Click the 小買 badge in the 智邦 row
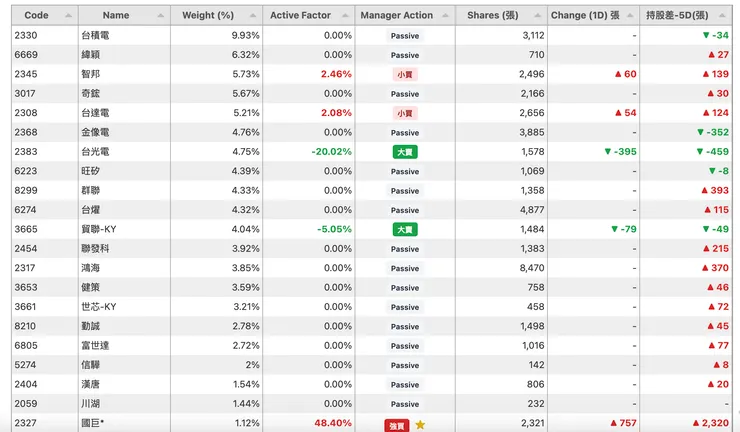 [x=405, y=74]
